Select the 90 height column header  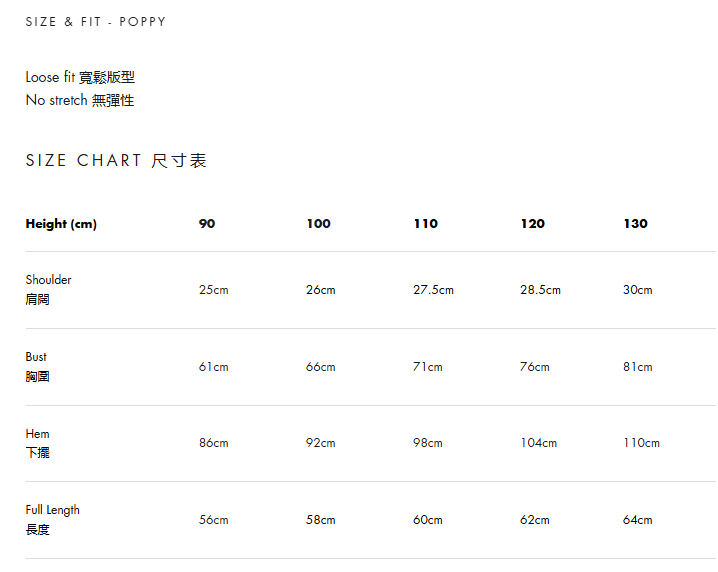pyautogui.click(x=207, y=223)
